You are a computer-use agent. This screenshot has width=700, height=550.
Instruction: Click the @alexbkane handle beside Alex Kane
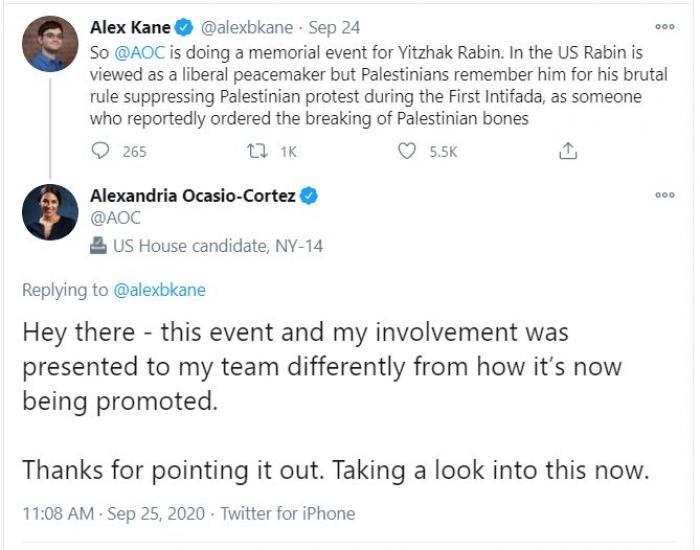pyautogui.click(x=247, y=26)
